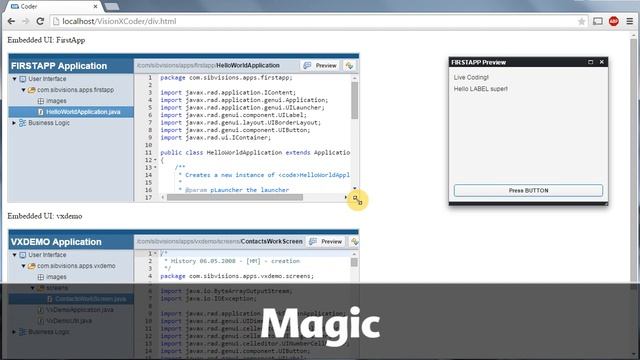The width and height of the screenshot is (640, 360).
Task: Click vxdemo package folder icon
Action: [31, 266]
